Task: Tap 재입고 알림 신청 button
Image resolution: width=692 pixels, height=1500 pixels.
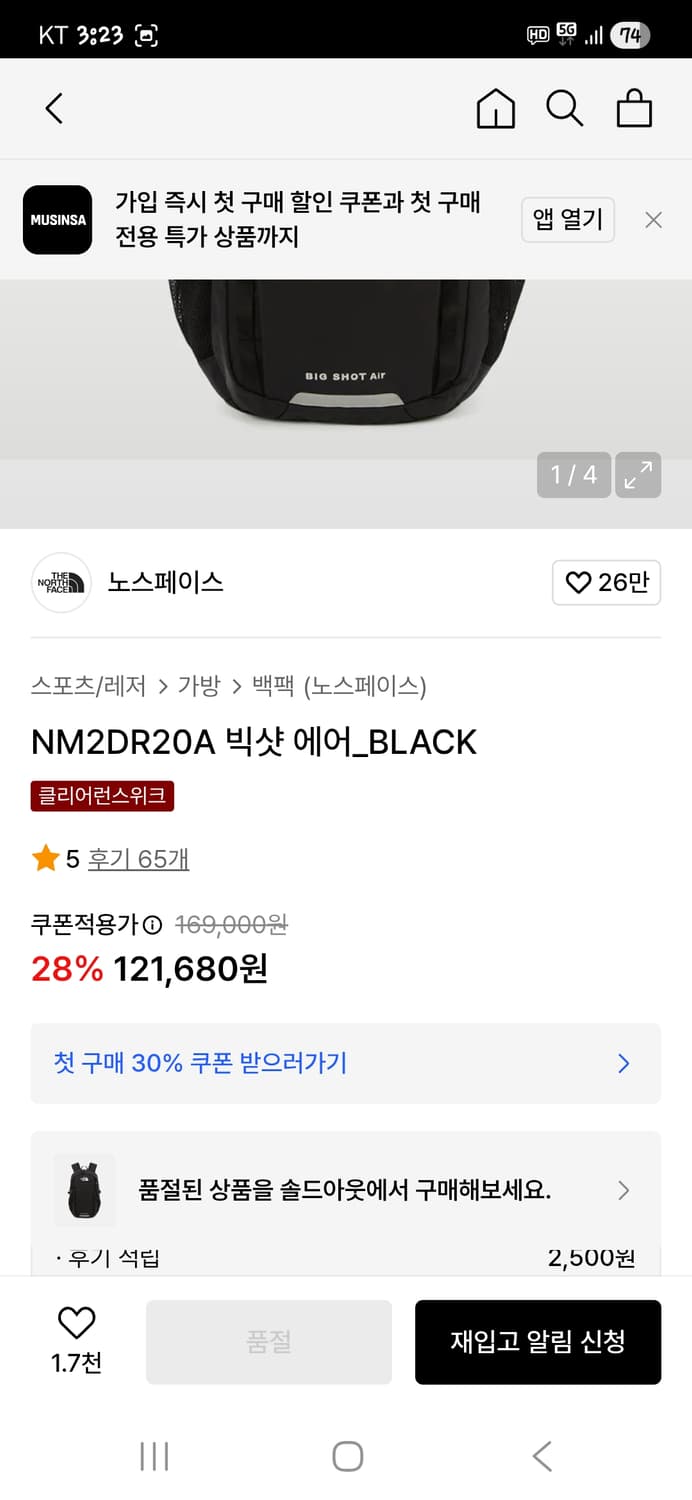Action: [538, 1341]
